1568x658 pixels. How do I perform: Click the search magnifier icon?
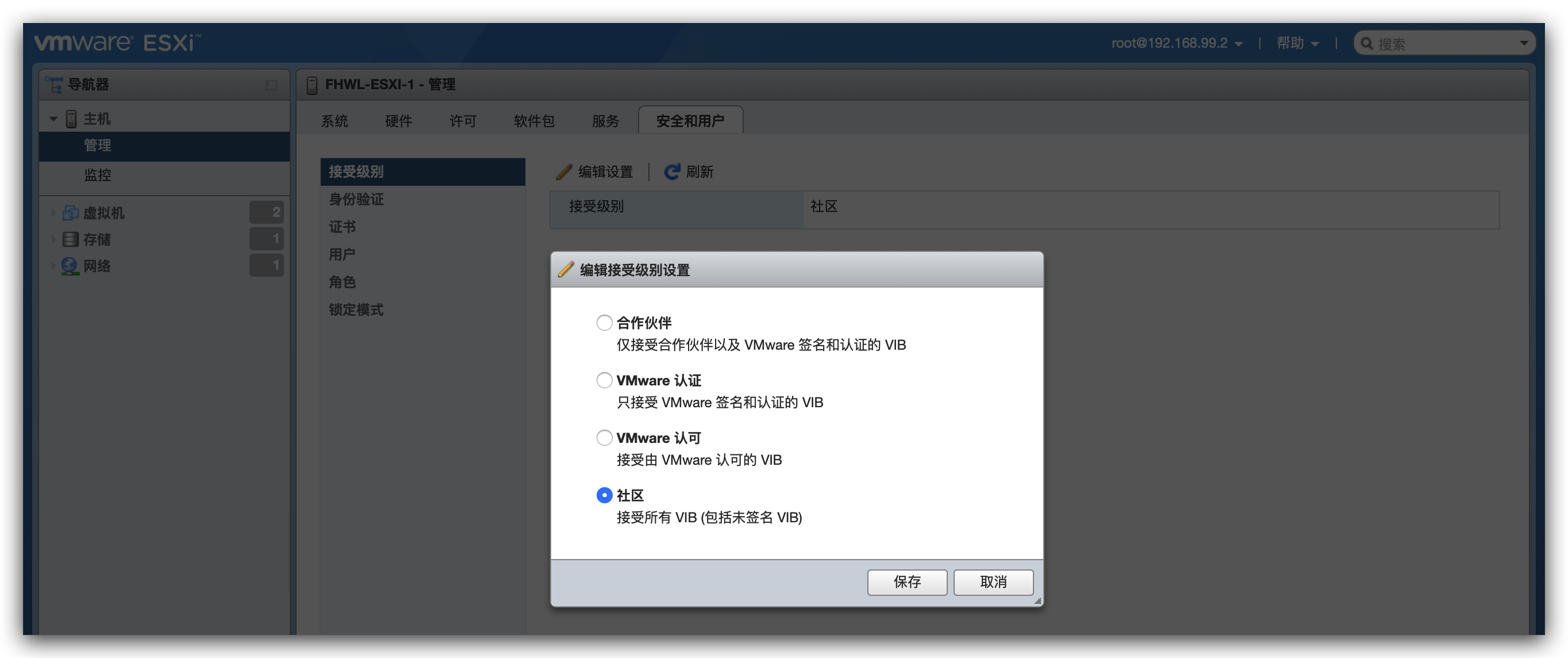(x=1366, y=44)
